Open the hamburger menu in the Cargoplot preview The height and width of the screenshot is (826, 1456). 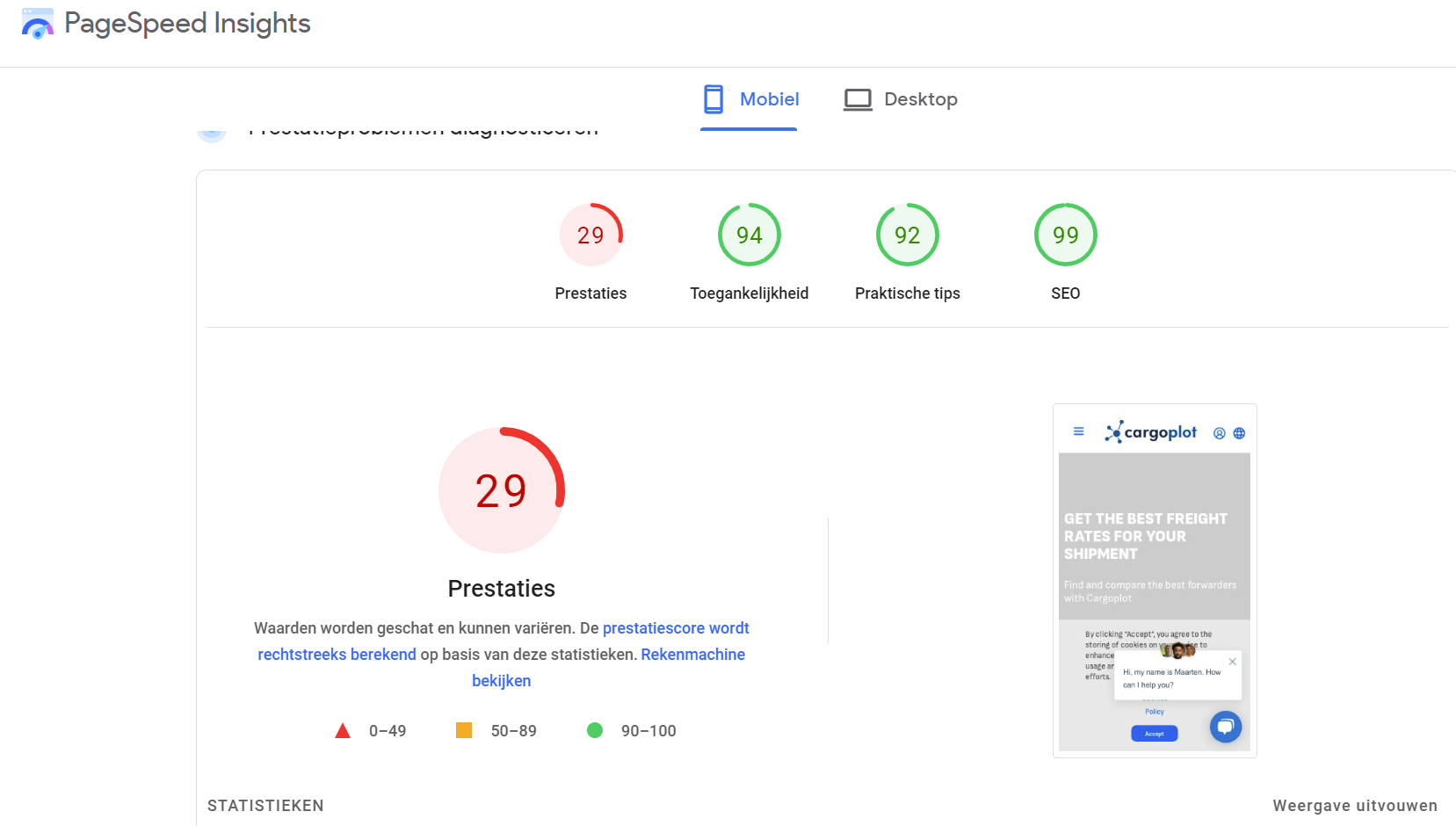[x=1078, y=431]
